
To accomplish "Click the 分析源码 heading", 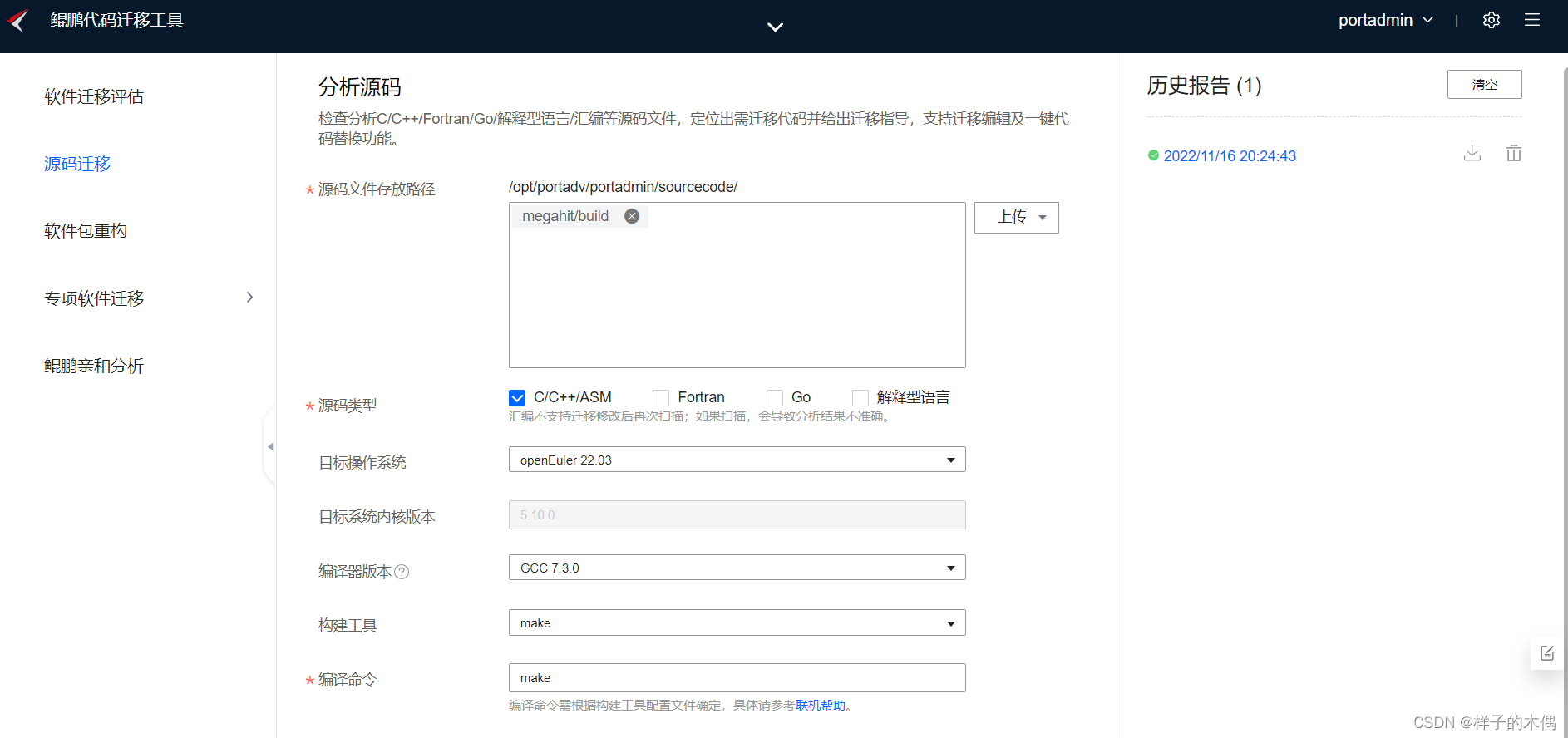I will [x=360, y=87].
